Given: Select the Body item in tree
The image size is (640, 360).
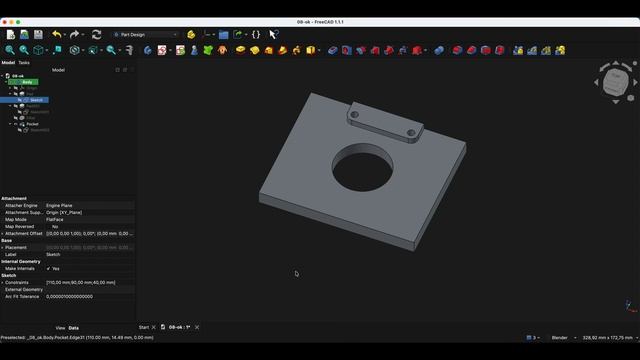Looking at the screenshot, I should pos(24,82).
